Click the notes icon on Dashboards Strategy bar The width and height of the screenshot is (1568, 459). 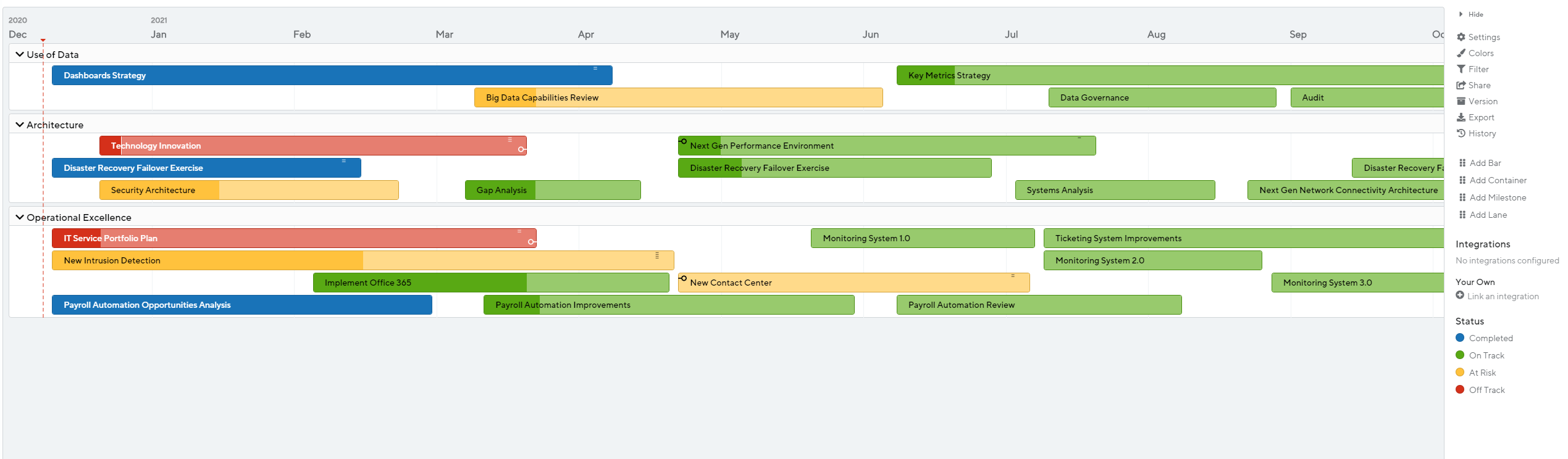click(595, 68)
